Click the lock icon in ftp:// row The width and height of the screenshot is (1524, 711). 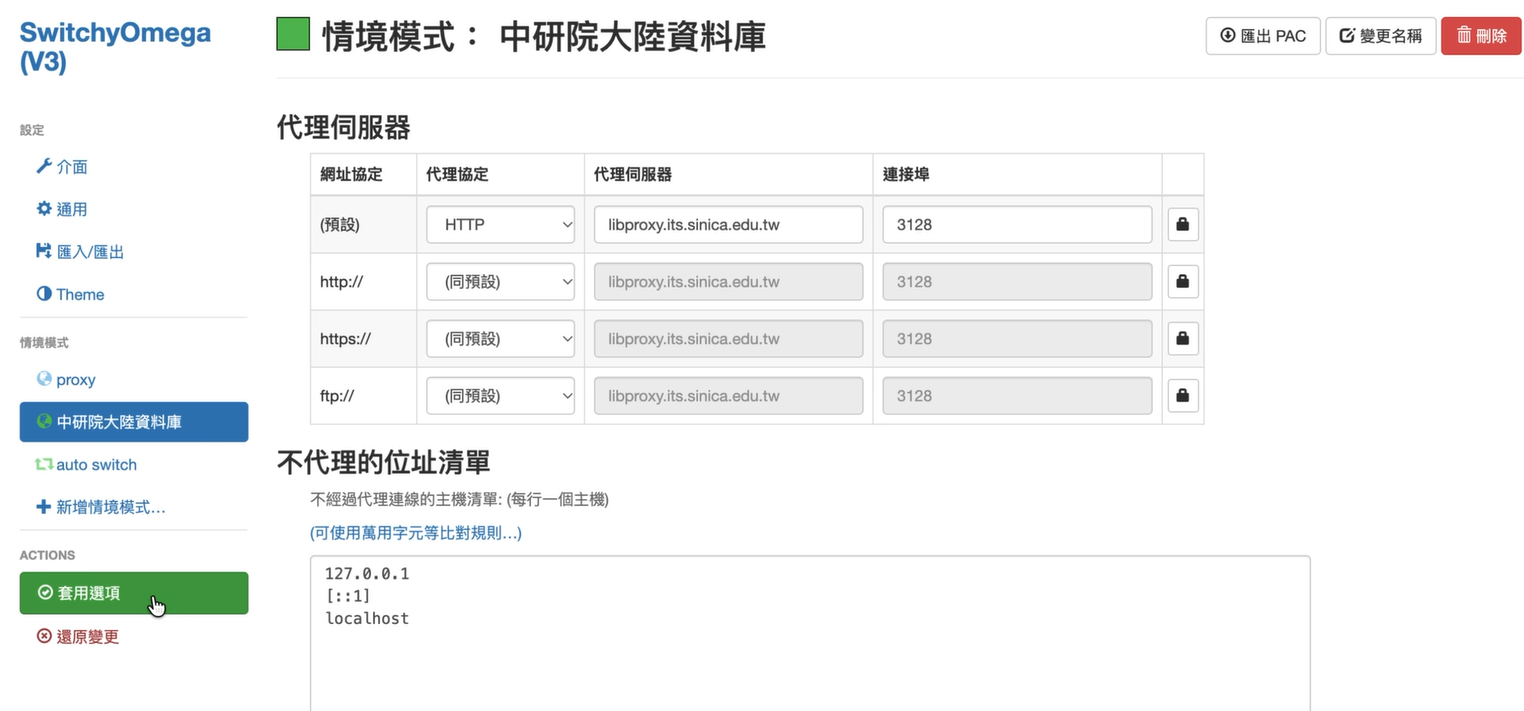1183,396
